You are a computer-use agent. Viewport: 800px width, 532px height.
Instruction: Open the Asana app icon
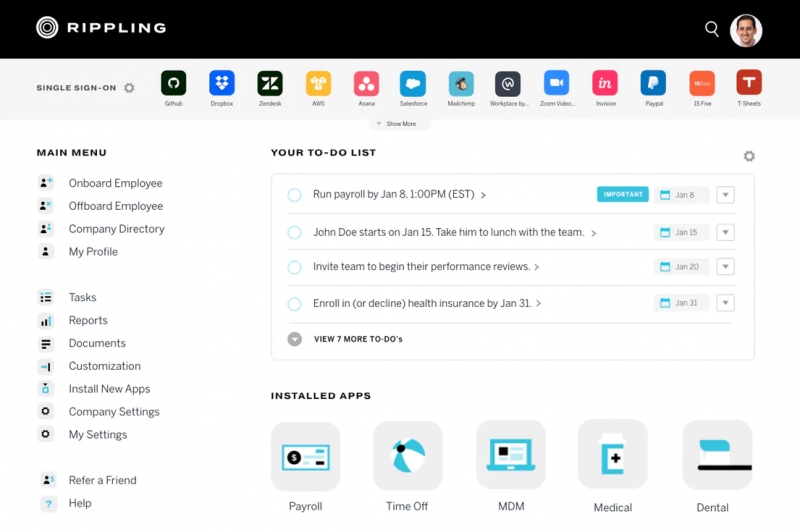[x=366, y=83]
